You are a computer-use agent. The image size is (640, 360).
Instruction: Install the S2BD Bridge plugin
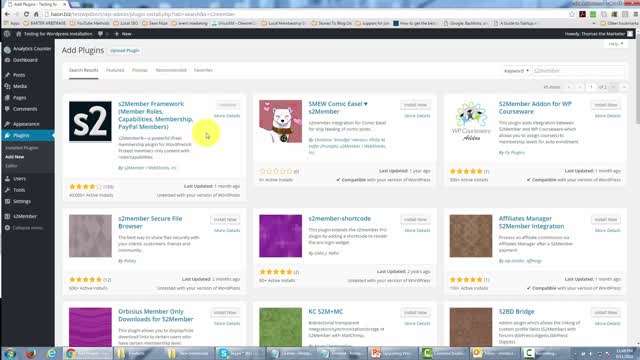(x=606, y=313)
